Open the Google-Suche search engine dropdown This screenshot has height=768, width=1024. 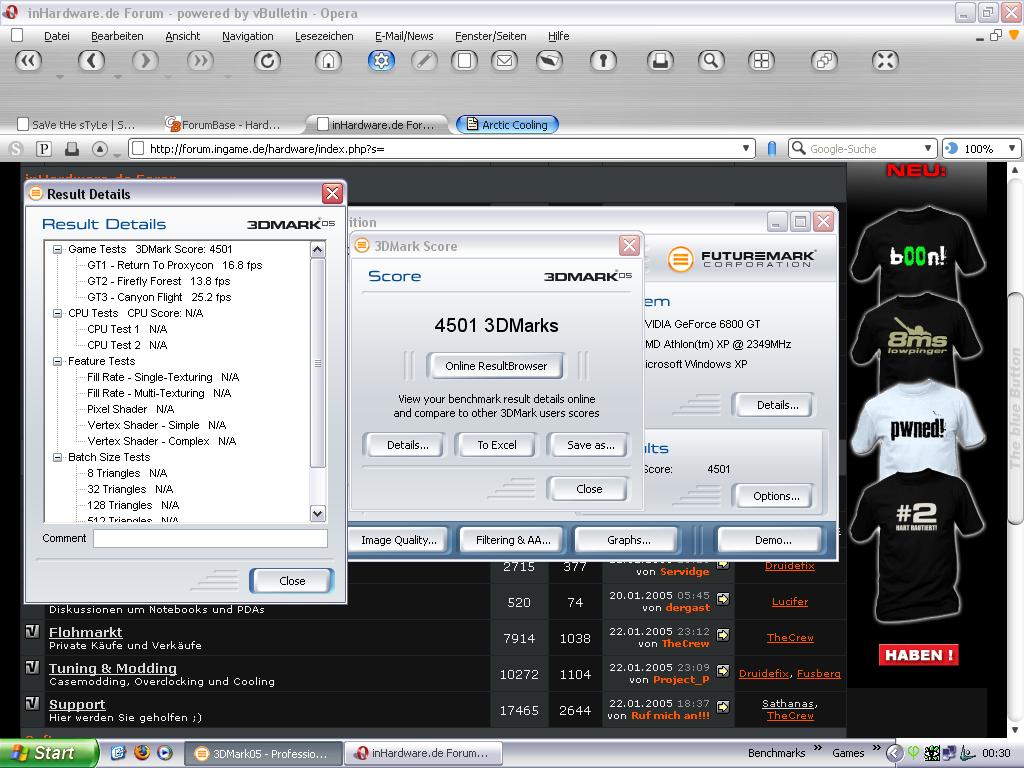point(927,148)
